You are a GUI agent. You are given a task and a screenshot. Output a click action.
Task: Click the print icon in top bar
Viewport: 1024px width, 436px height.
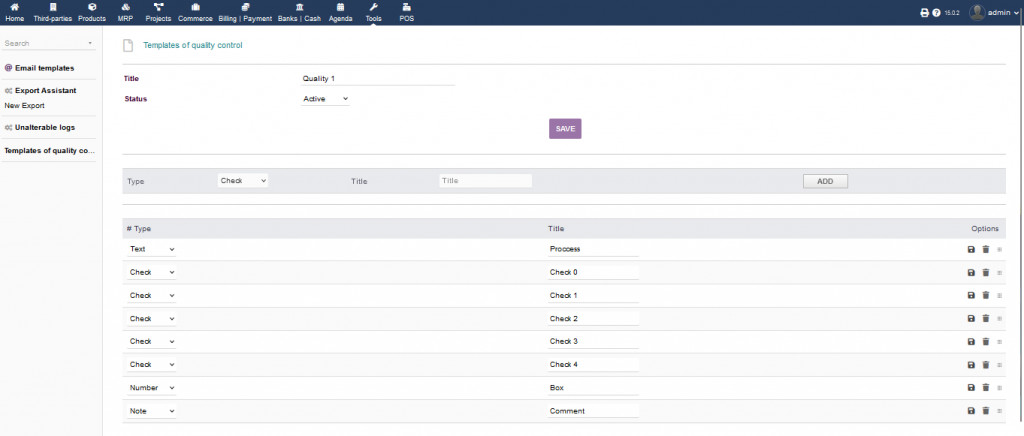point(924,13)
